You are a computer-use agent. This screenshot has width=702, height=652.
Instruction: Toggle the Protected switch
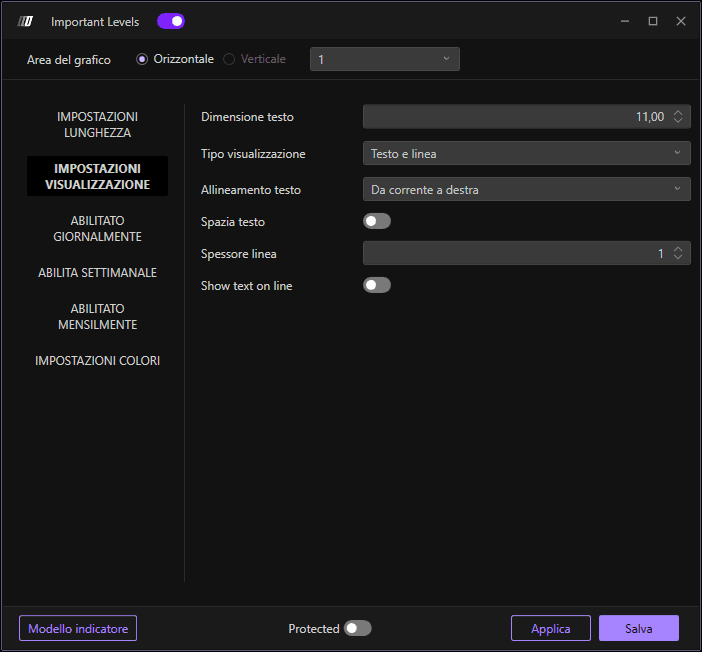358,628
